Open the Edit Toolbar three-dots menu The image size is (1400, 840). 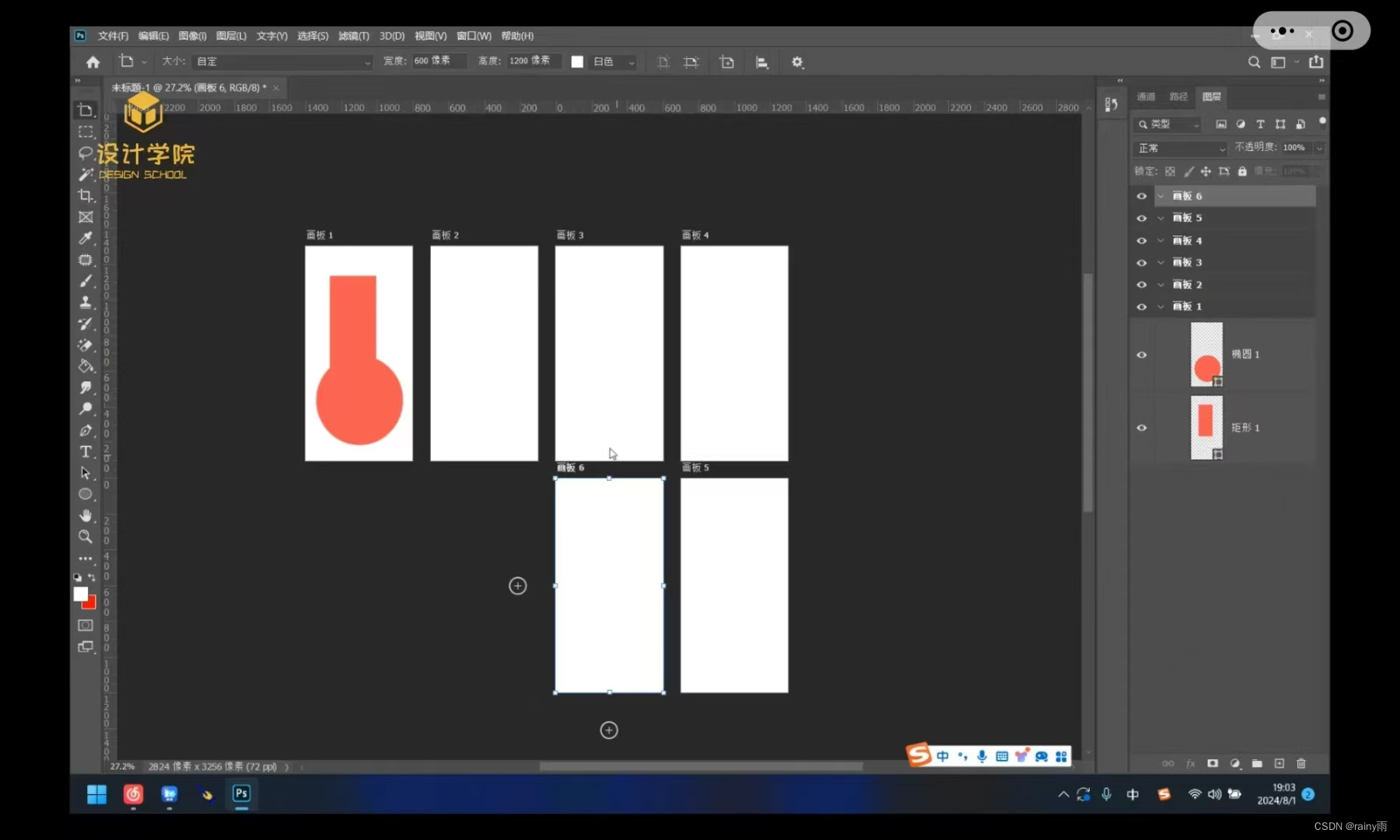coord(86,558)
